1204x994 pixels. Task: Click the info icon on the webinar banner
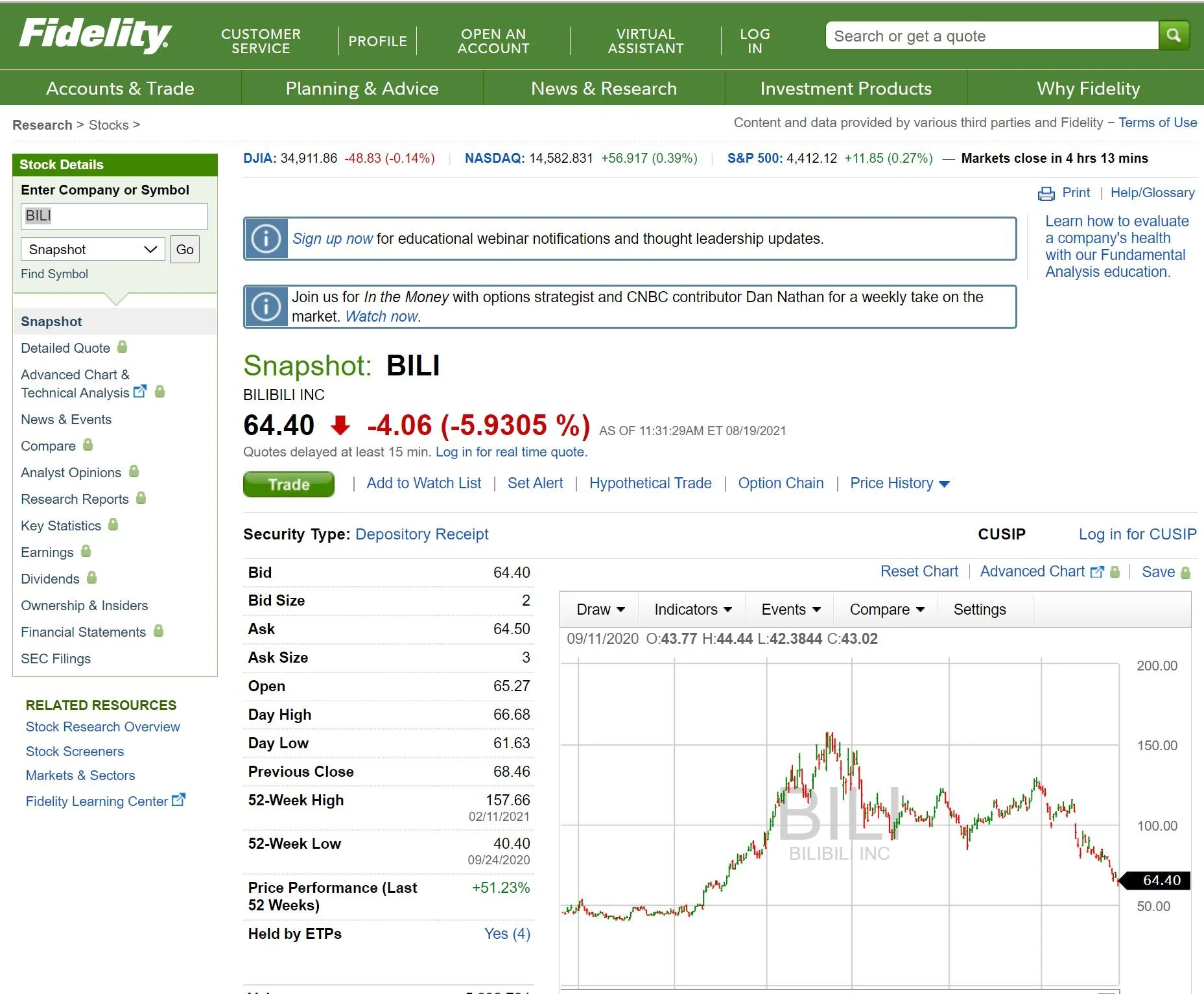tap(266, 239)
